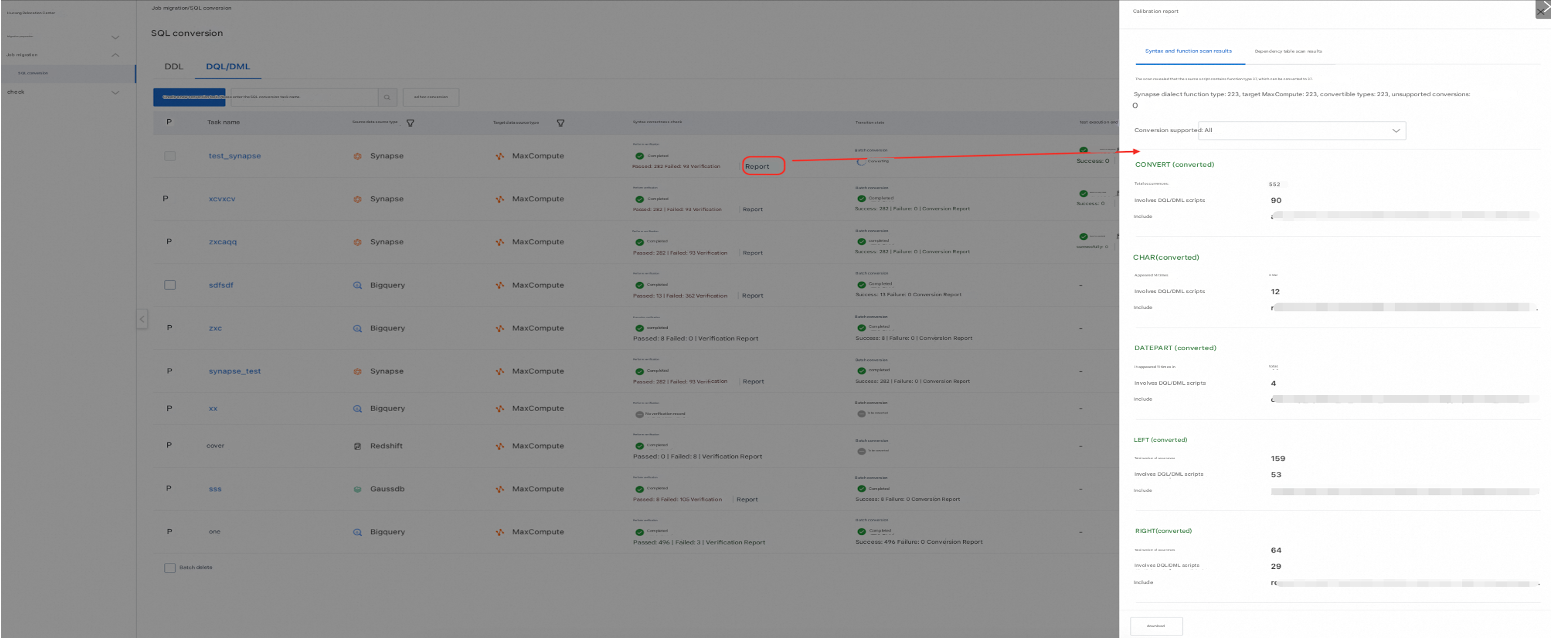The height and width of the screenshot is (638, 1552).
Task: Open the xcvxcv task link
Action: click(222, 199)
